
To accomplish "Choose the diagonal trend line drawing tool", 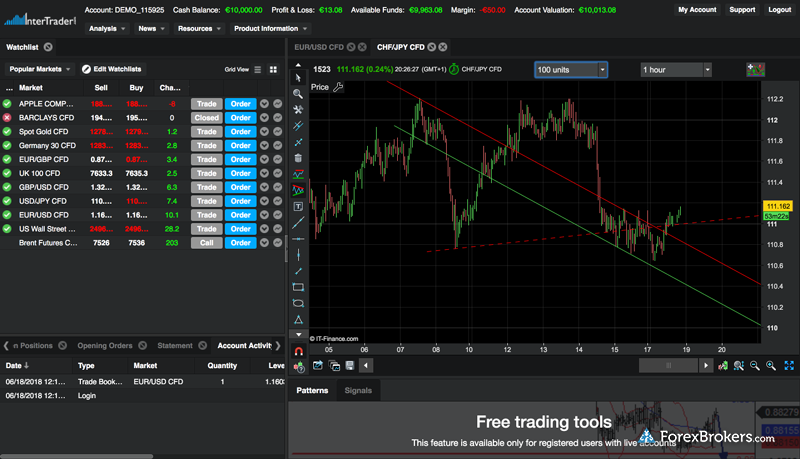I will pyautogui.click(x=298, y=223).
